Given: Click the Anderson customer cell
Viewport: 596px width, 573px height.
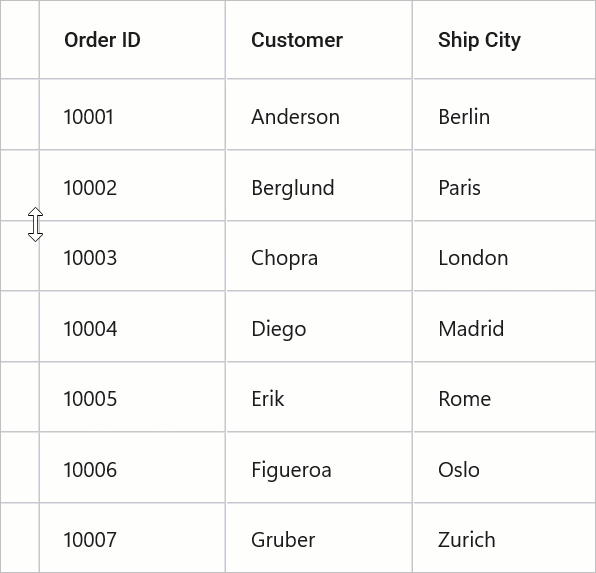Looking at the screenshot, I should [x=319, y=114].
